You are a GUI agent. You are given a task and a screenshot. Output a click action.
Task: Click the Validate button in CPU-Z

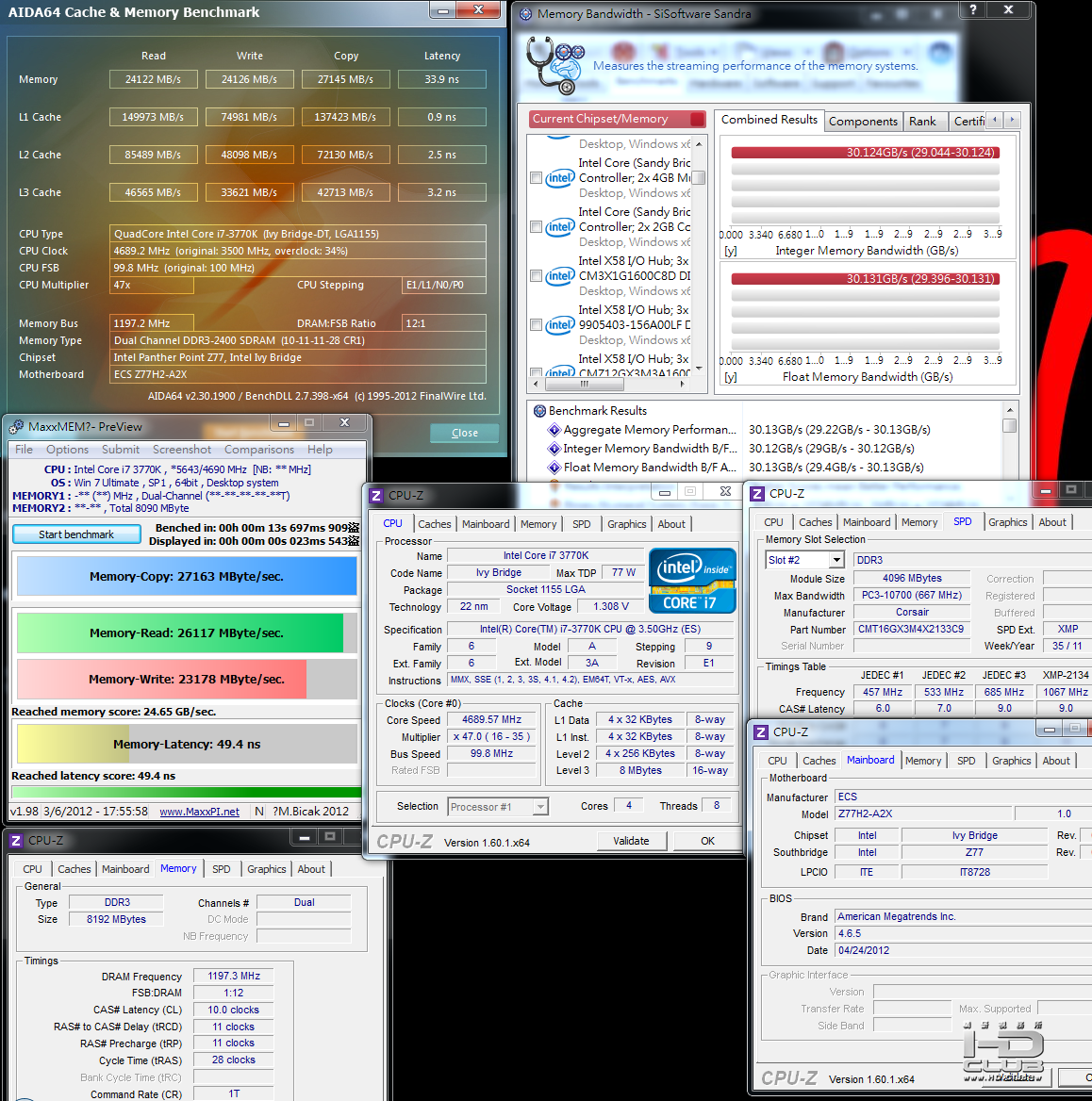pyautogui.click(x=631, y=841)
